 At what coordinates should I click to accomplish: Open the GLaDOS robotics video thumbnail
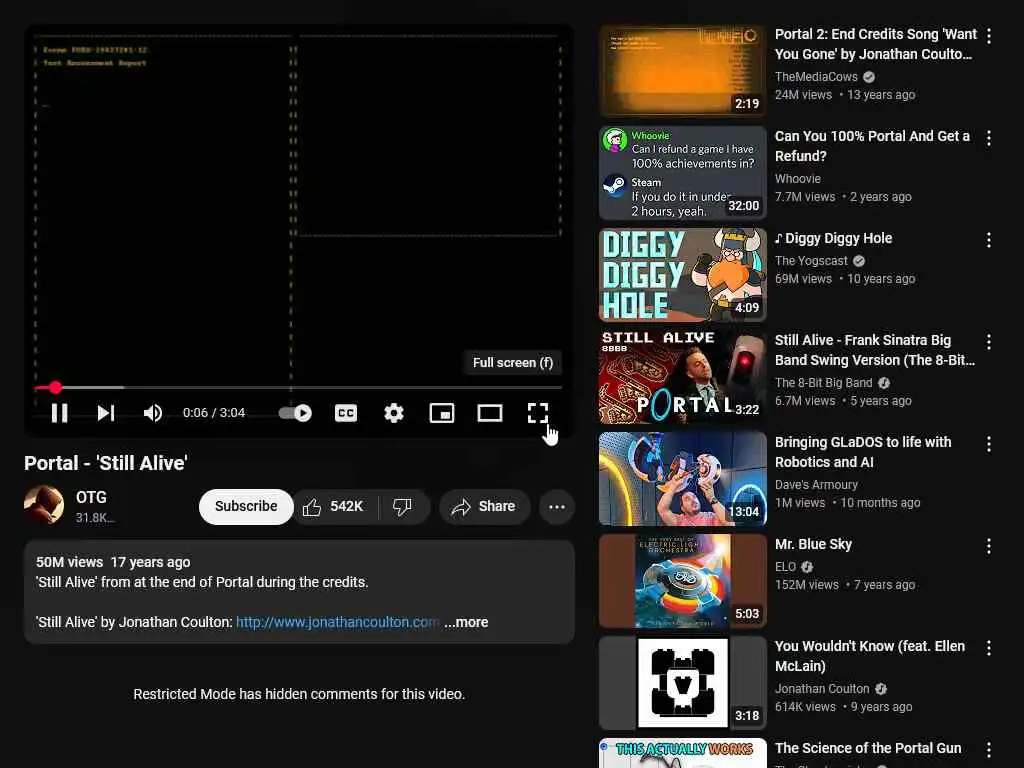coord(682,479)
